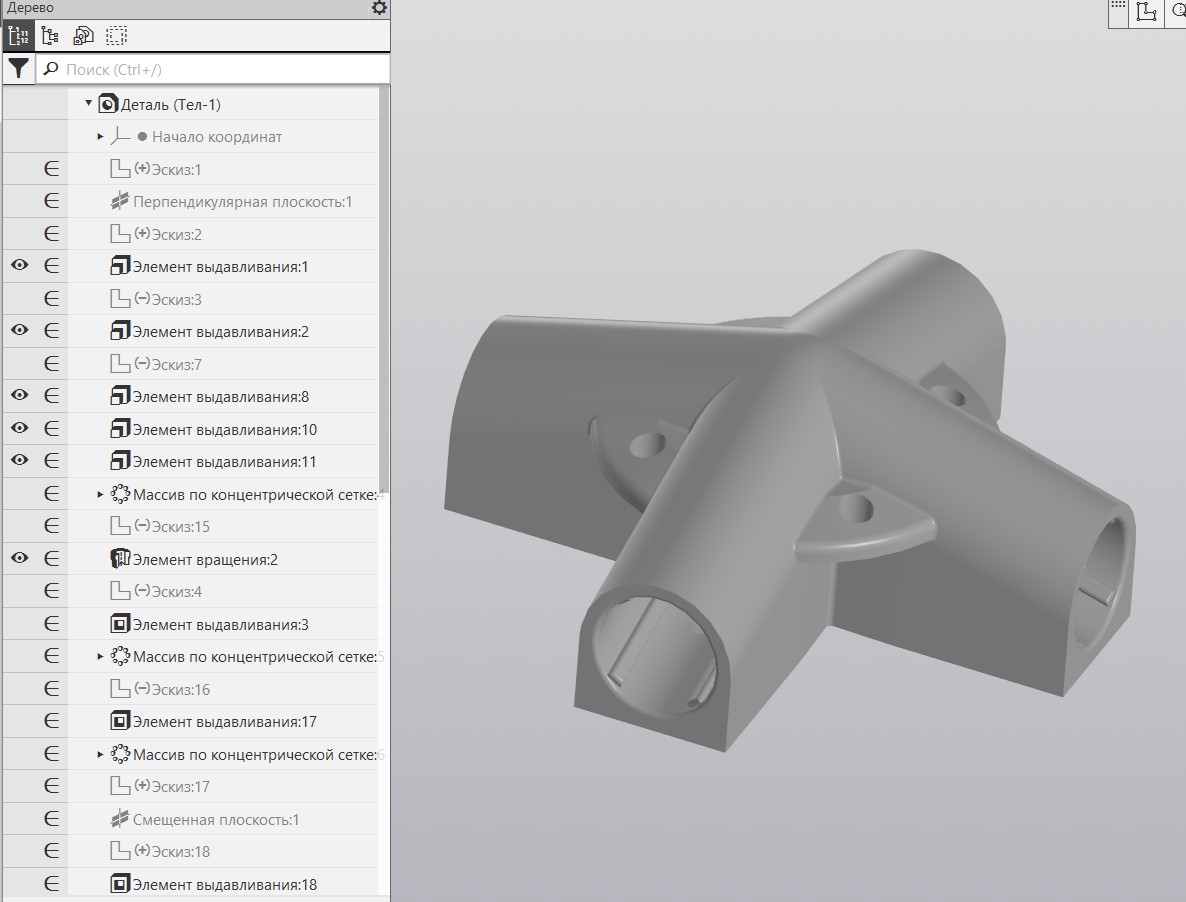Image resolution: width=1186 pixels, height=902 pixels.
Task: Select Смещенная плоскость:1 item
Action: [216, 820]
